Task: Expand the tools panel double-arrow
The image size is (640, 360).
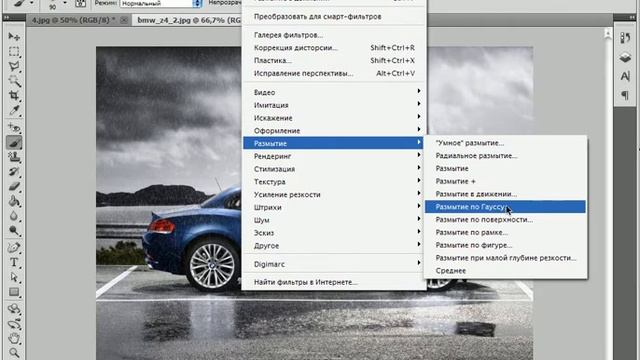Action: [x=6, y=17]
